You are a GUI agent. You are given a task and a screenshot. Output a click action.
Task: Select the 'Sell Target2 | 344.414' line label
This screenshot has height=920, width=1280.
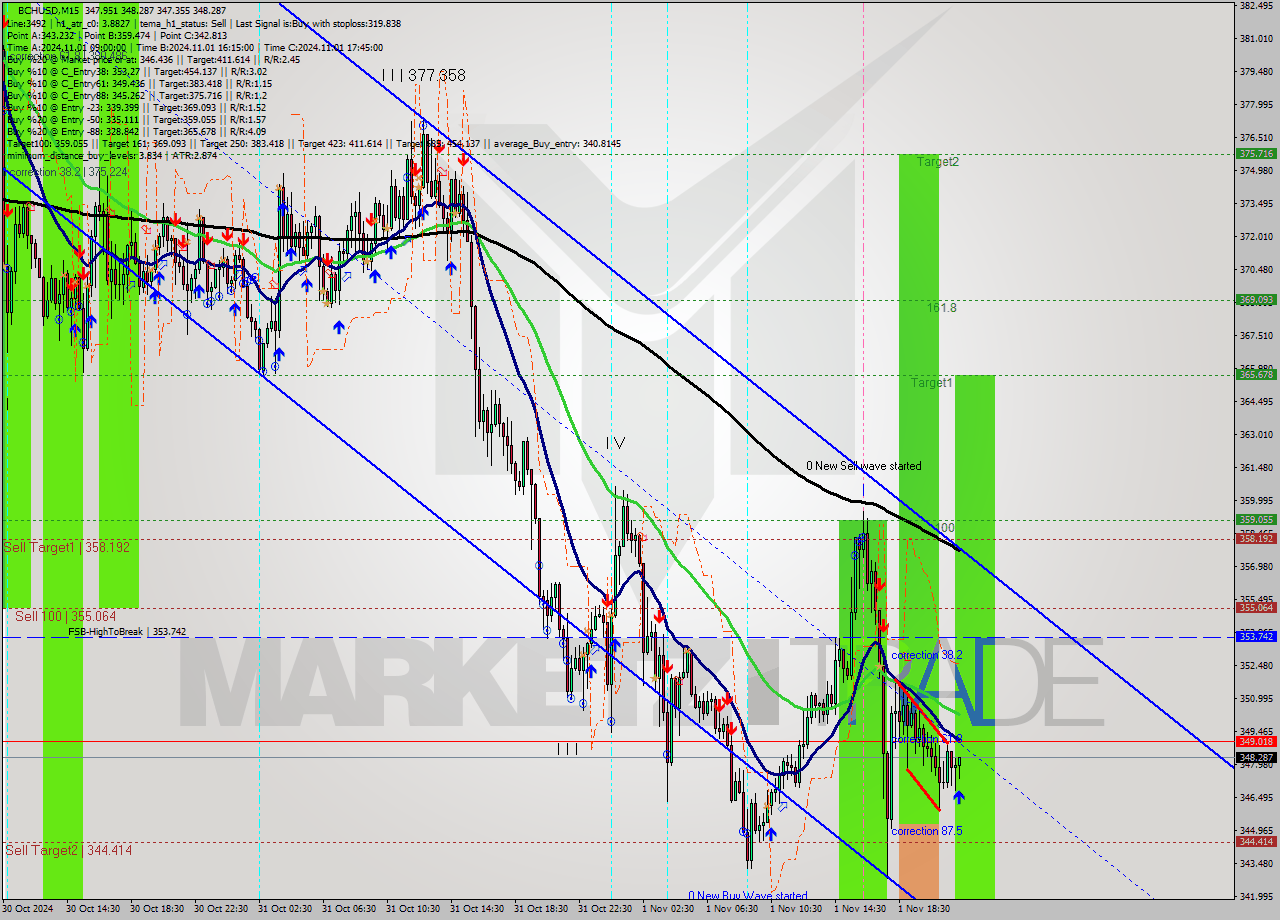(68, 850)
